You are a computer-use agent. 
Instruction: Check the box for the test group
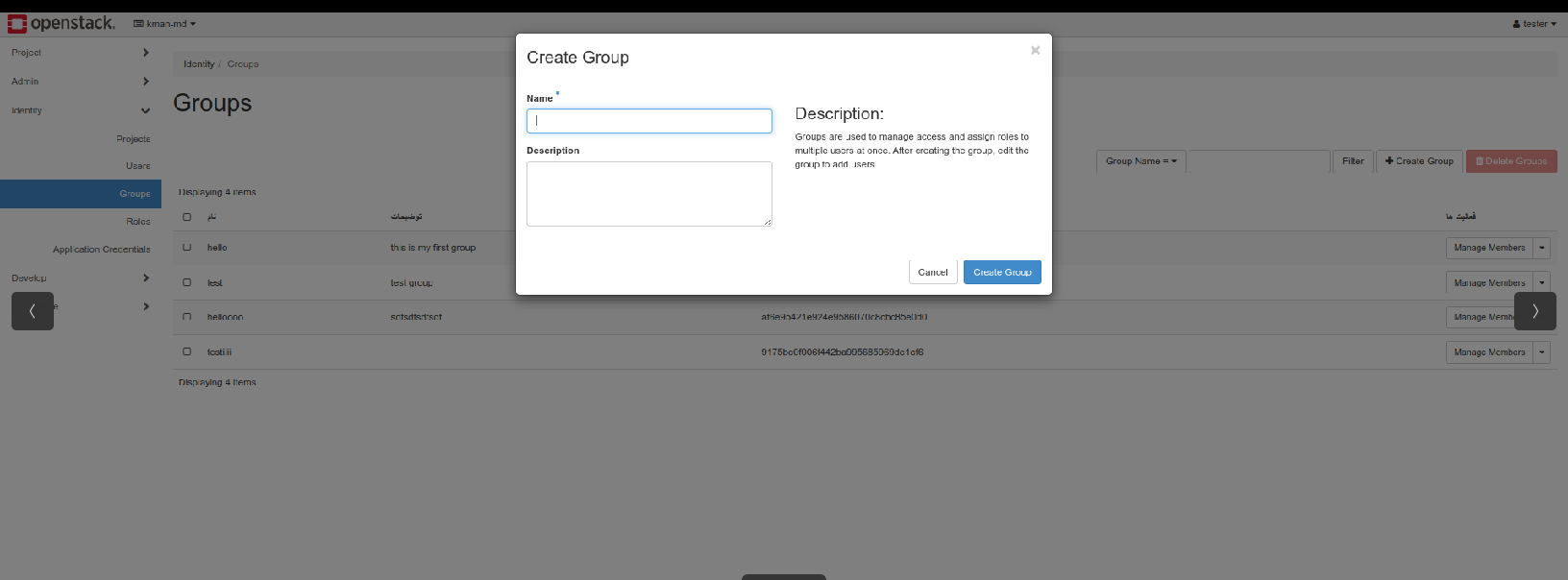click(186, 283)
